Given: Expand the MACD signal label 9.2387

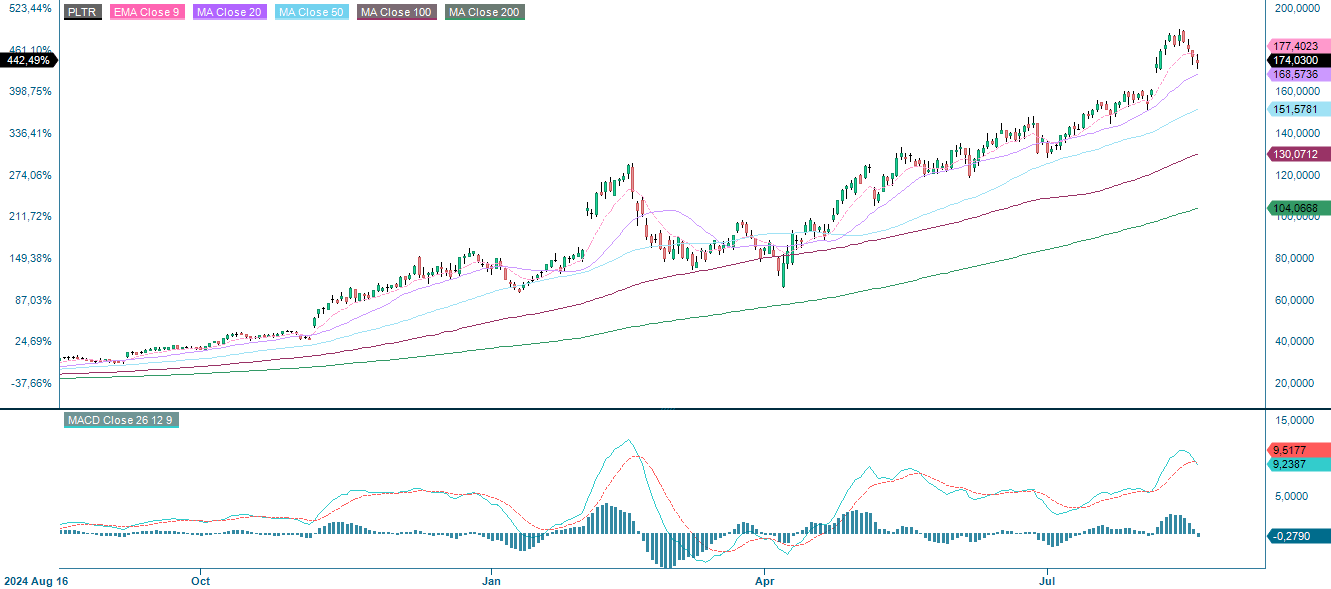Looking at the screenshot, I should point(1294,464).
